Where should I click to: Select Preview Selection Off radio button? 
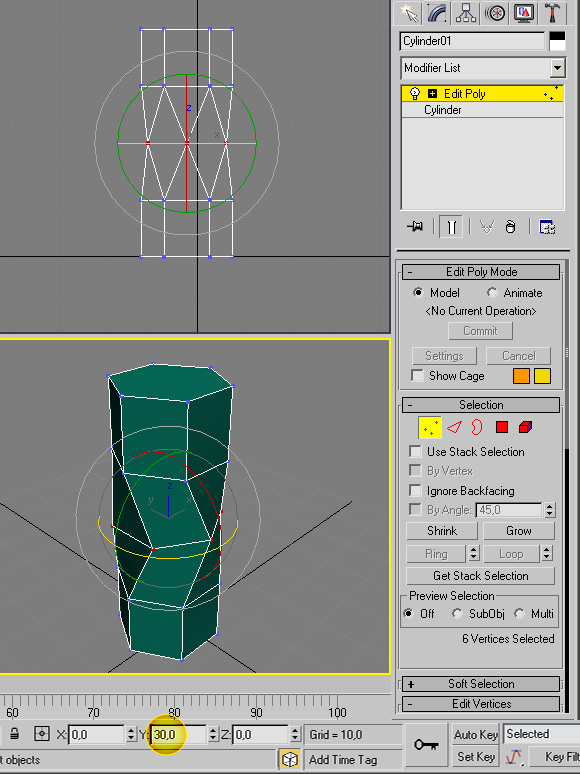click(408, 614)
